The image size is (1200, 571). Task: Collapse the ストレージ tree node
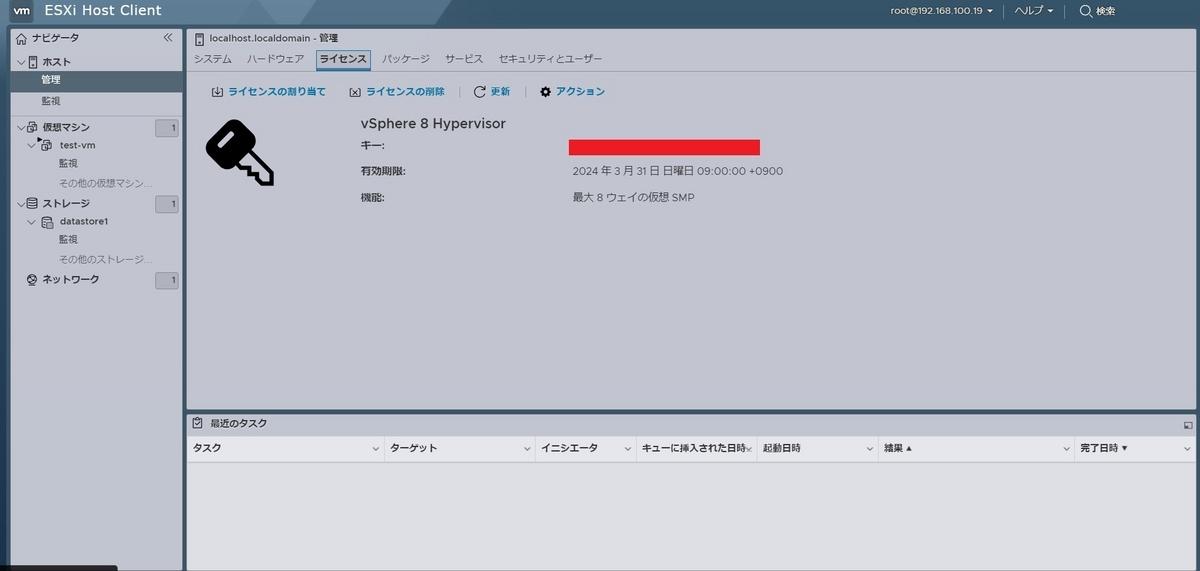(20, 203)
